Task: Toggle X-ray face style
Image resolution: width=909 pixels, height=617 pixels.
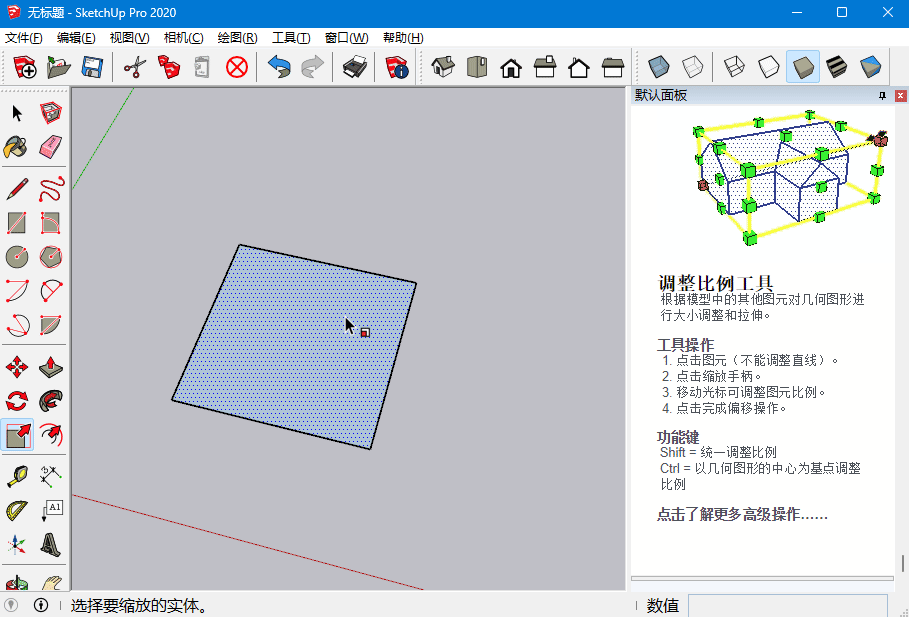Action: pyautogui.click(x=657, y=67)
